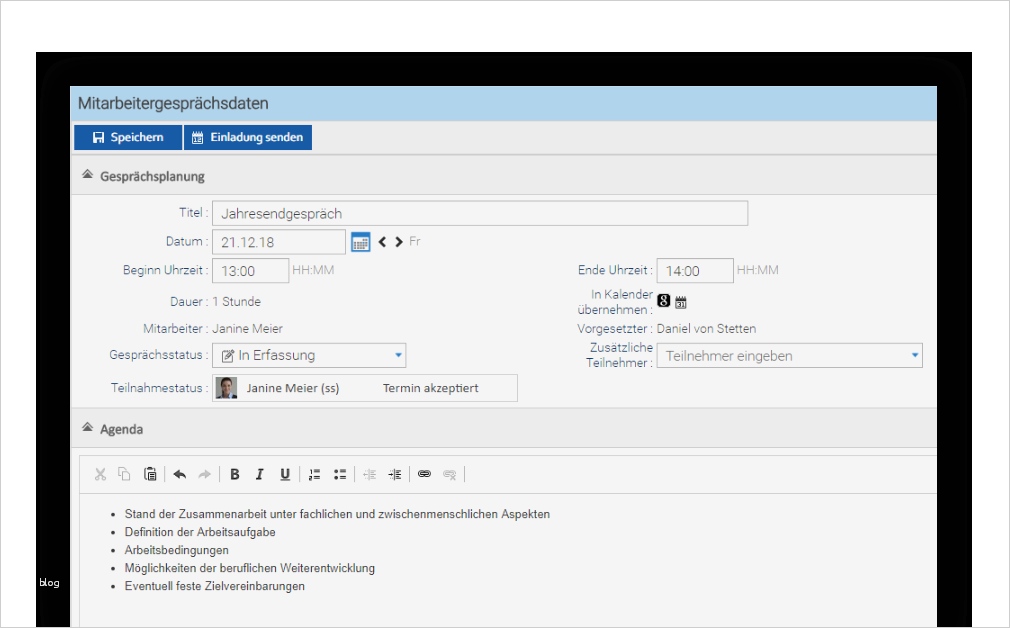
Task: Toggle bold formatting
Action: [x=234, y=475]
